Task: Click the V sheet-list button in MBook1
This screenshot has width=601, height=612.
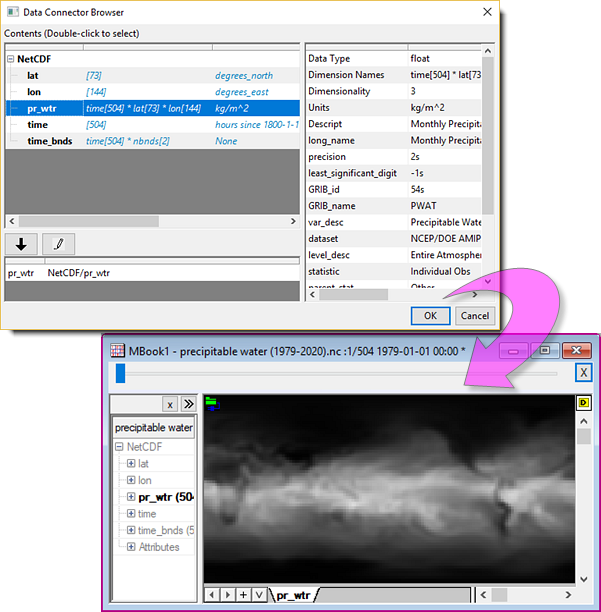Action: pyautogui.click(x=259, y=595)
